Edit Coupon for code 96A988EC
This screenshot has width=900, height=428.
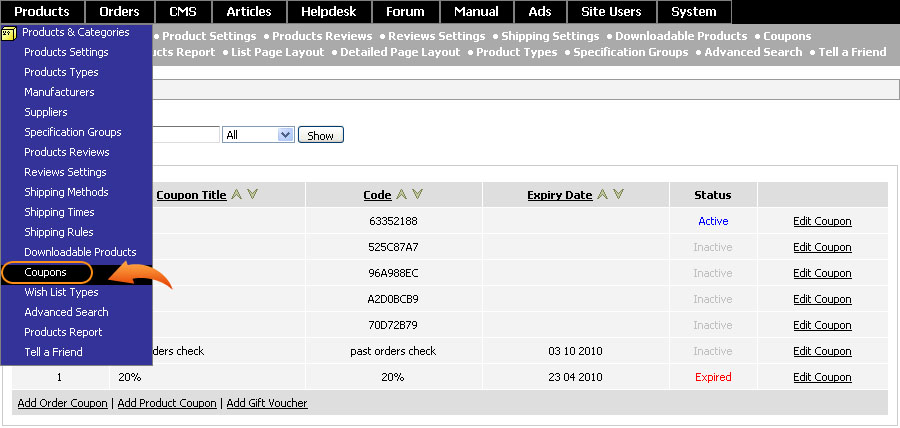[x=822, y=273]
